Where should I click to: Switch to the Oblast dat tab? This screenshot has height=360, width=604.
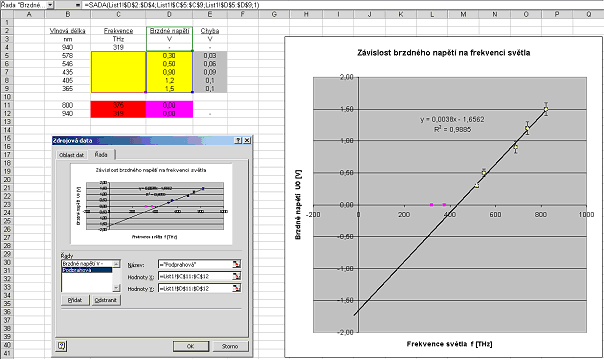(x=71, y=155)
